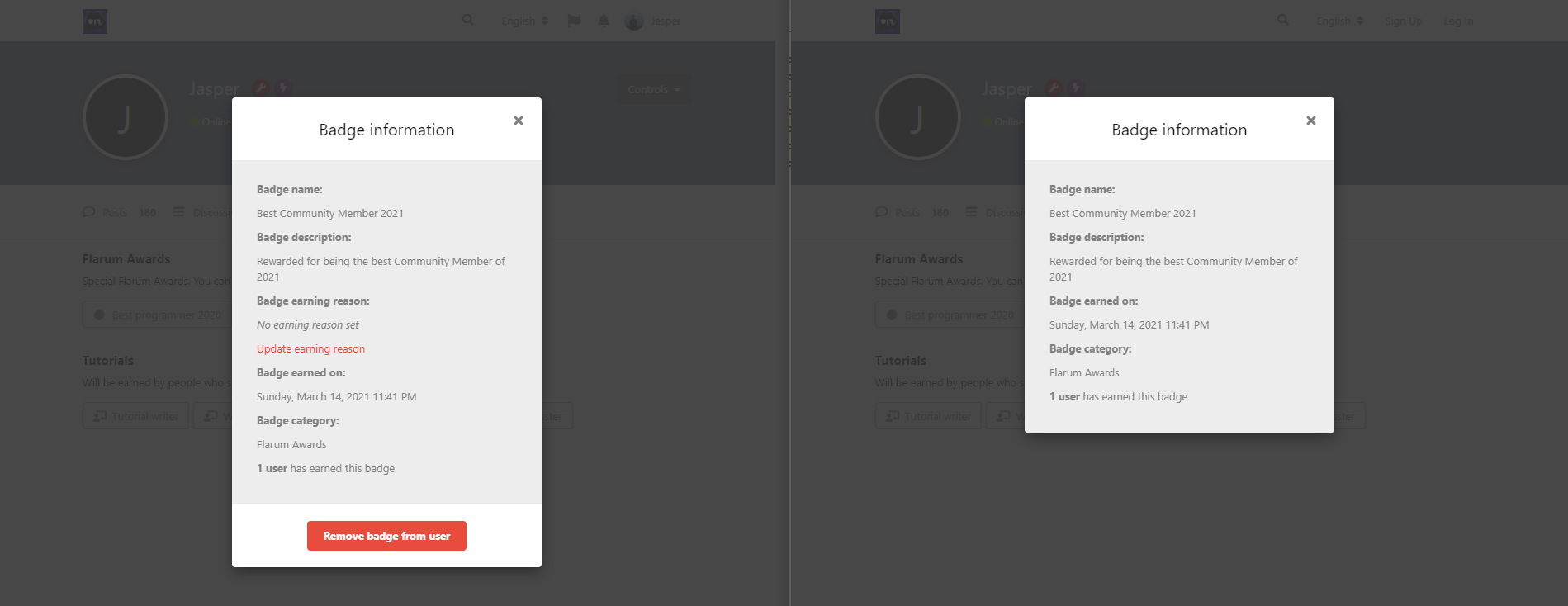Click "1 user" text in left modal
Viewport: 1568px width, 606px height.
[272, 469]
